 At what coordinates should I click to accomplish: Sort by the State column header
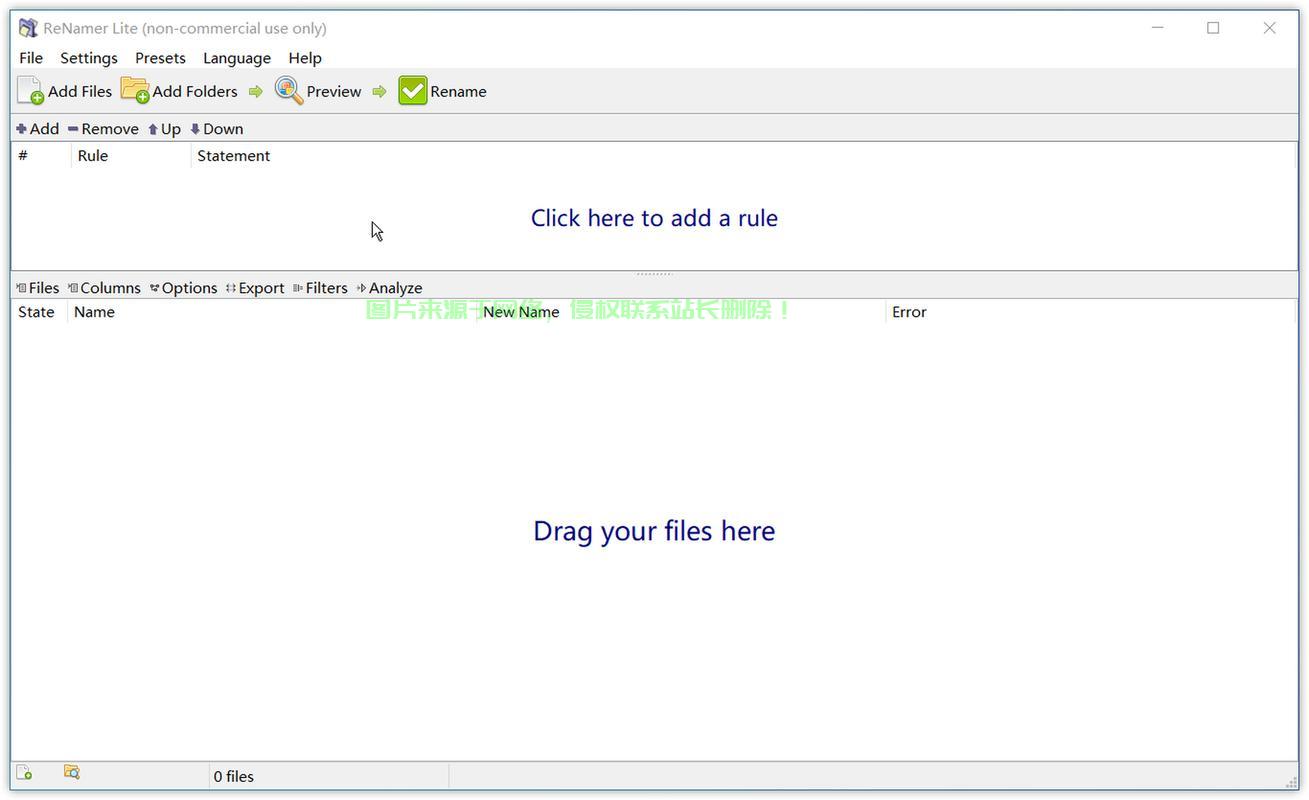pyautogui.click(x=39, y=312)
